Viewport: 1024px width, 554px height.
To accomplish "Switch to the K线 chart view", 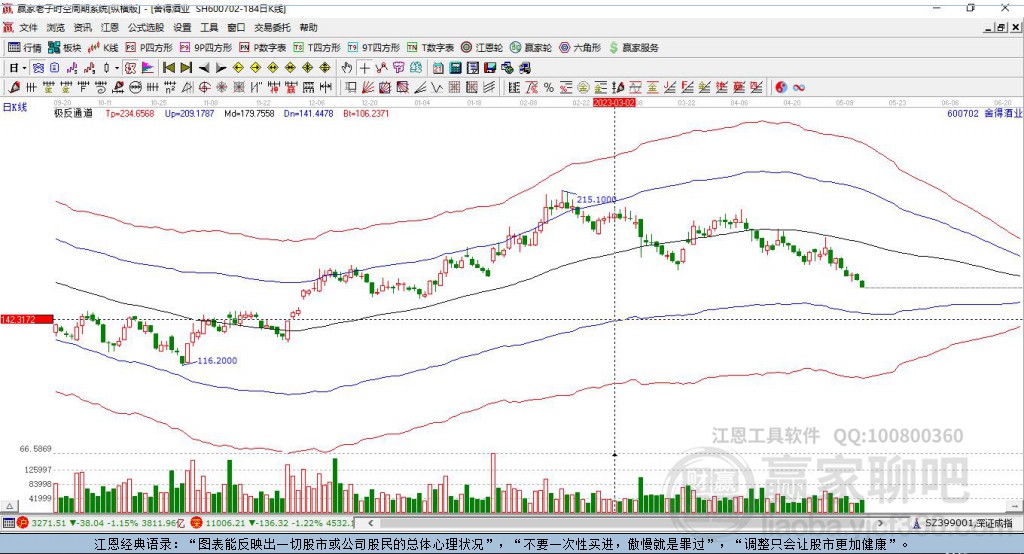I will click(x=103, y=48).
